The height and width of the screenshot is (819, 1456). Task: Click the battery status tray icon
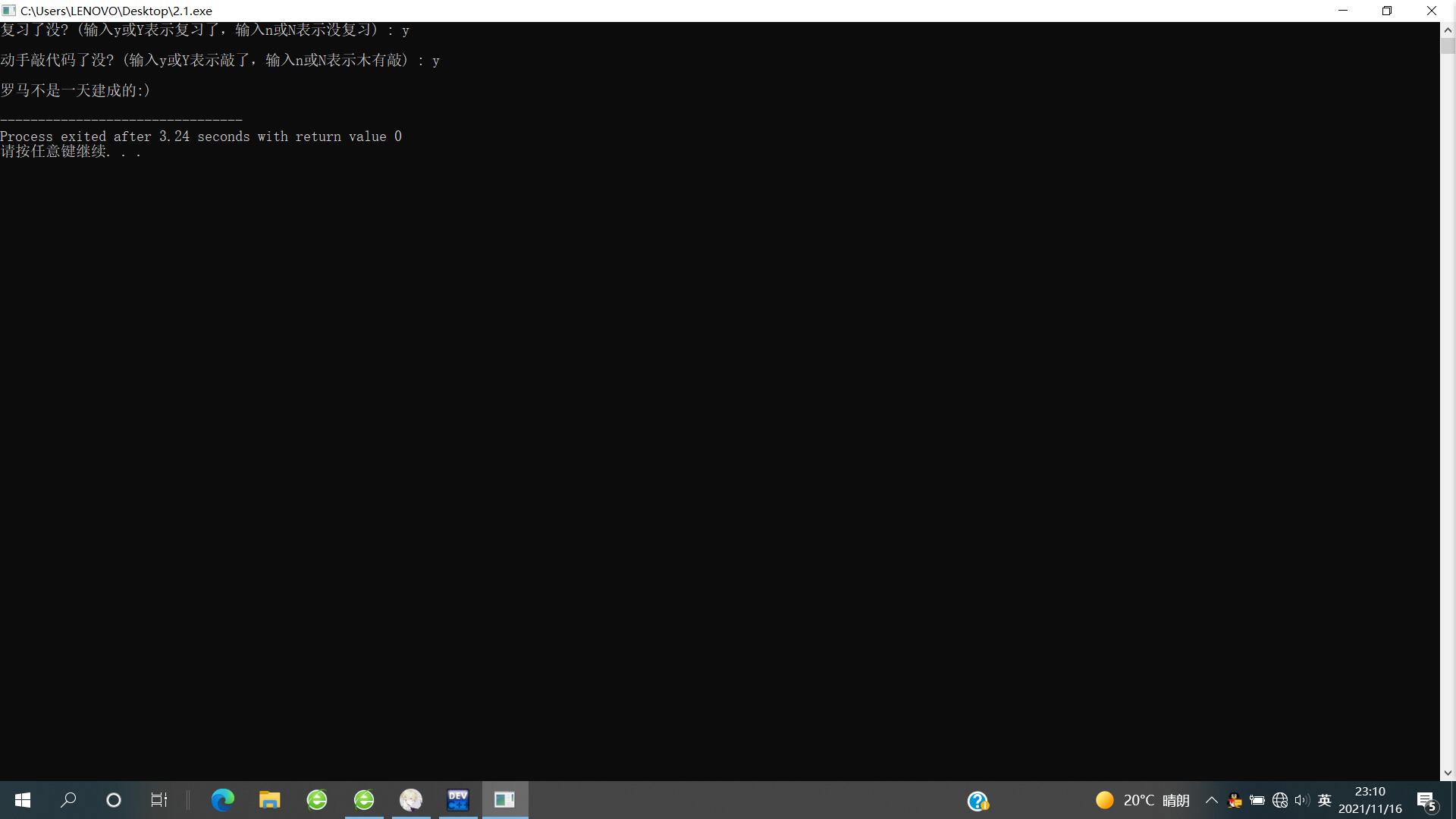[x=1257, y=800]
